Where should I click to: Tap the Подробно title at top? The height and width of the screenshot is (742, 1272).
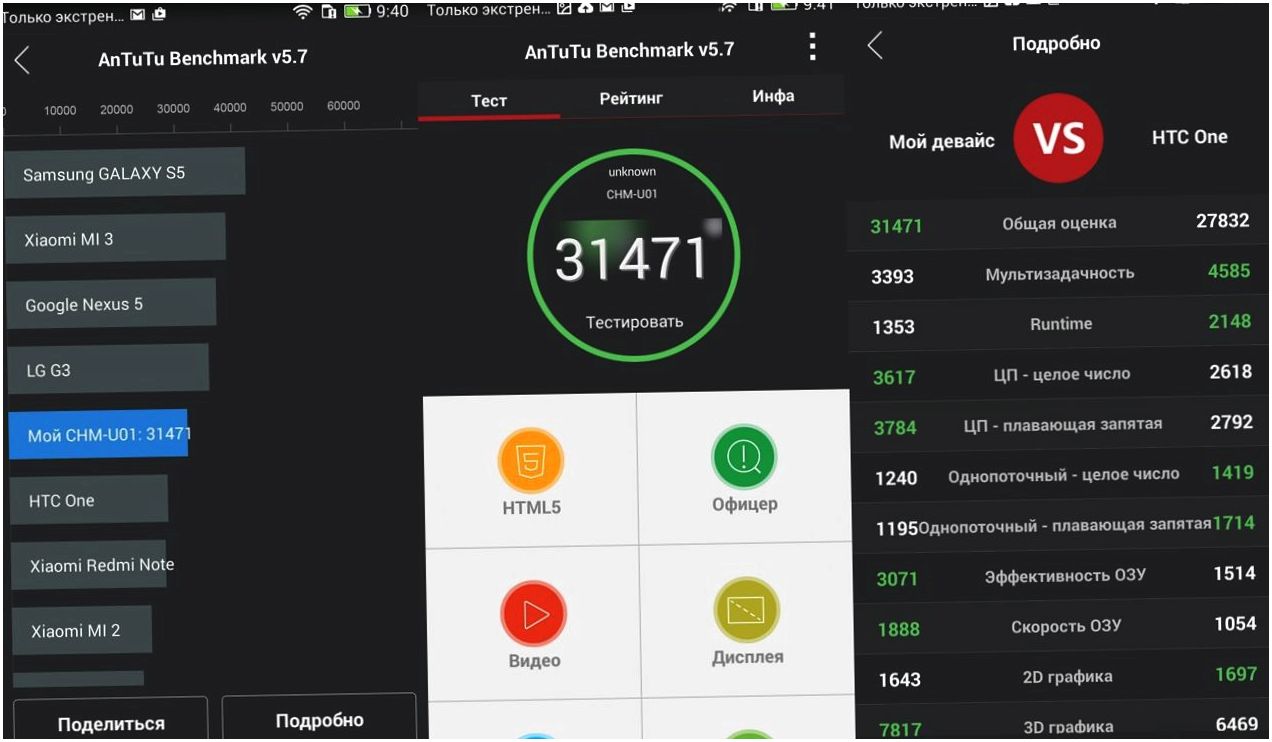tap(1056, 44)
